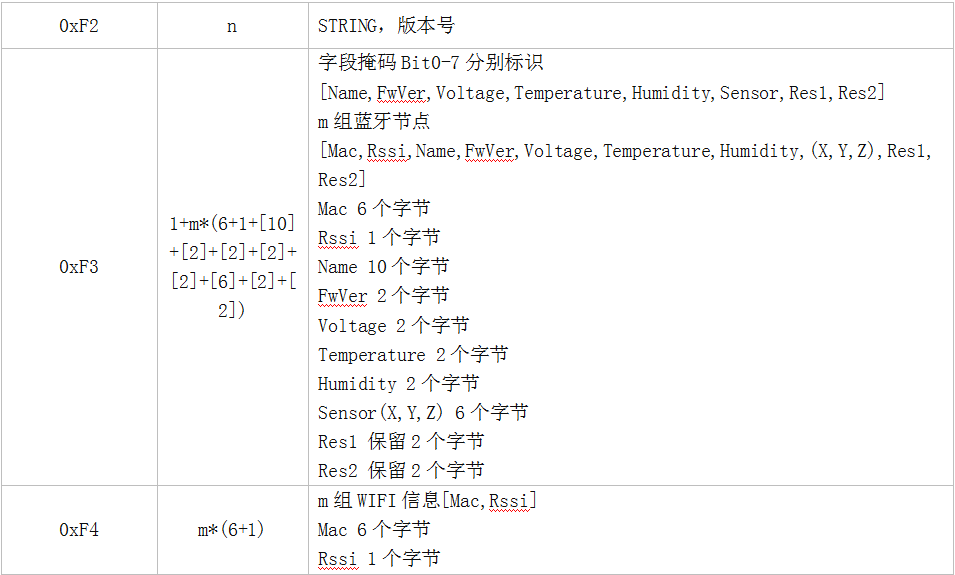Click "Mac 6 个字节" in the 0xF3 row
Screen dimensions: 955x575
(373, 209)
